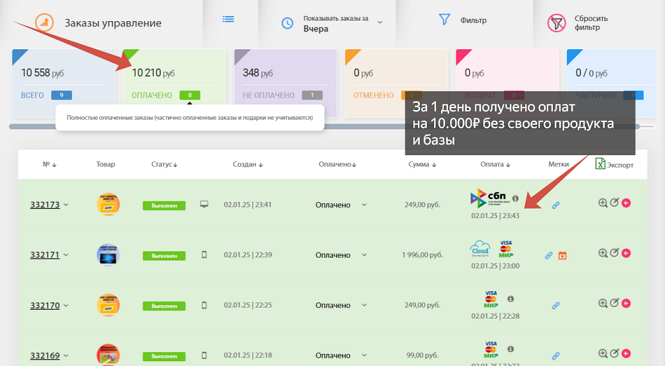
Task: Expand the chevron next to order 332171
Action: tap(66, 255)
